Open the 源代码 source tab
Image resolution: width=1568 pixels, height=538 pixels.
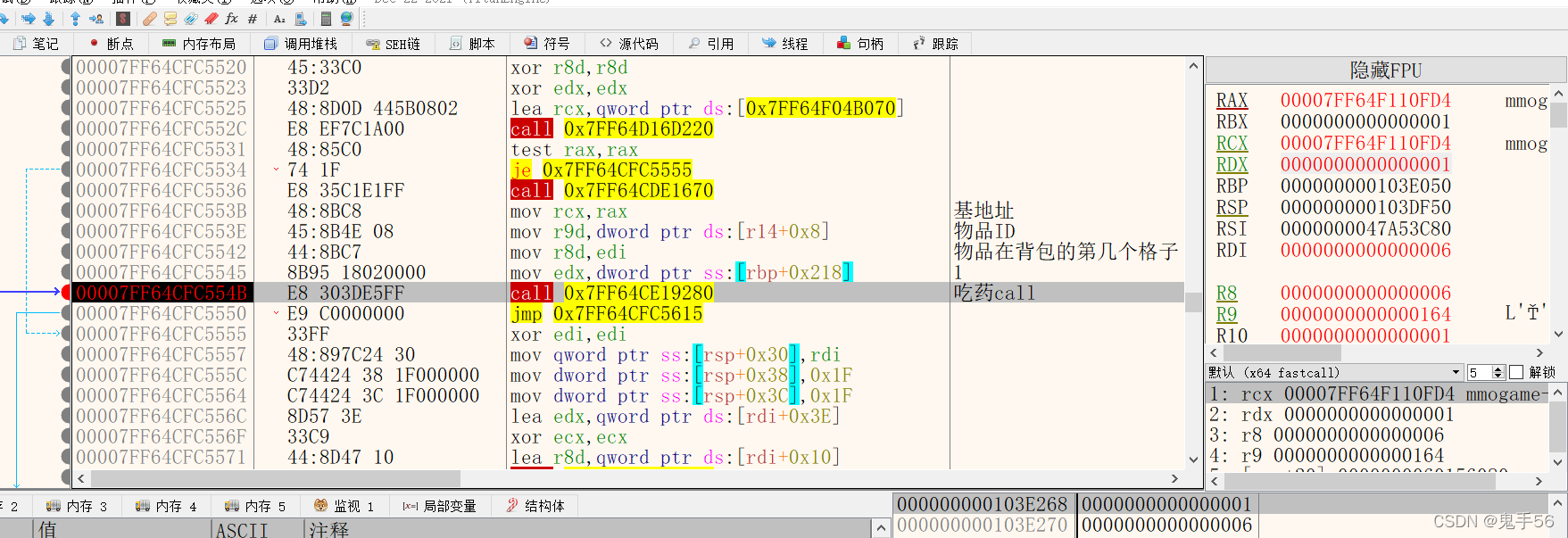click(629, 43)
